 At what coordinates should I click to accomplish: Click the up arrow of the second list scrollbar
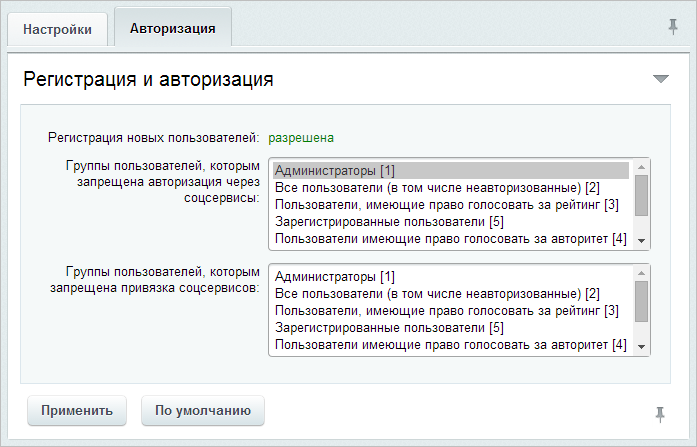pos(641,273)
